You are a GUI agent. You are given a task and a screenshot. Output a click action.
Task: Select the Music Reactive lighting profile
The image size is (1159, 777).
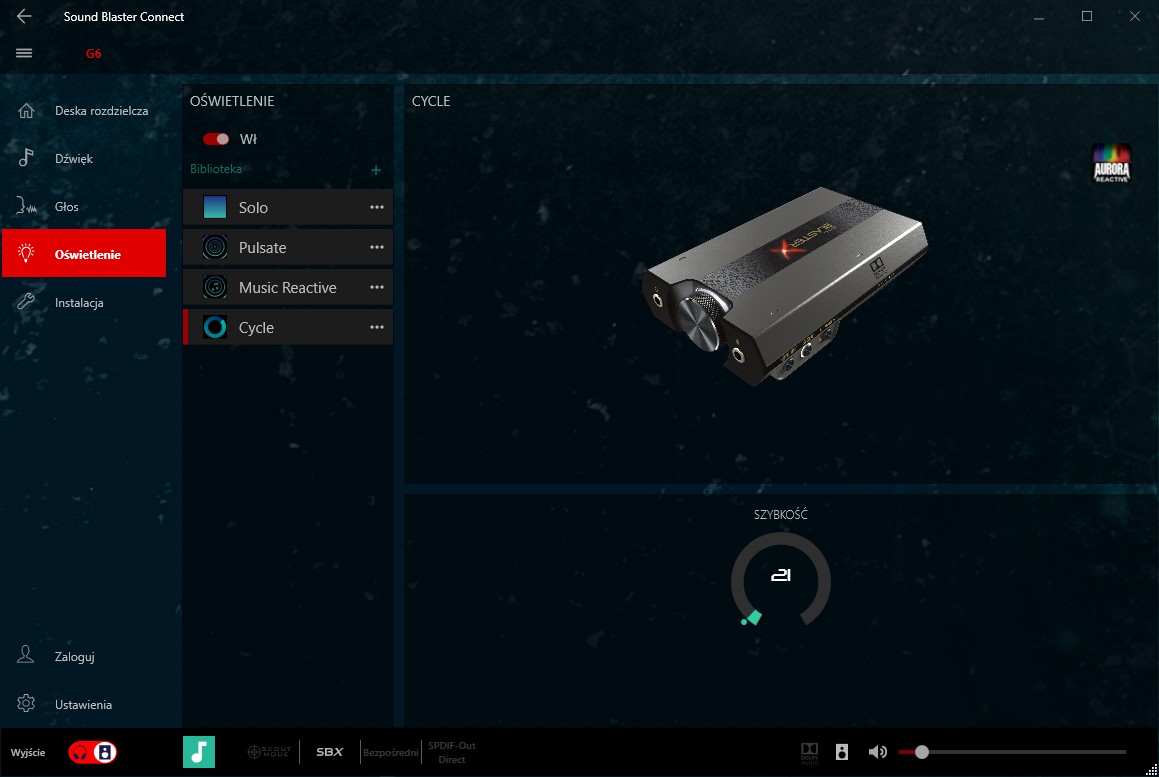click(288, 288)
